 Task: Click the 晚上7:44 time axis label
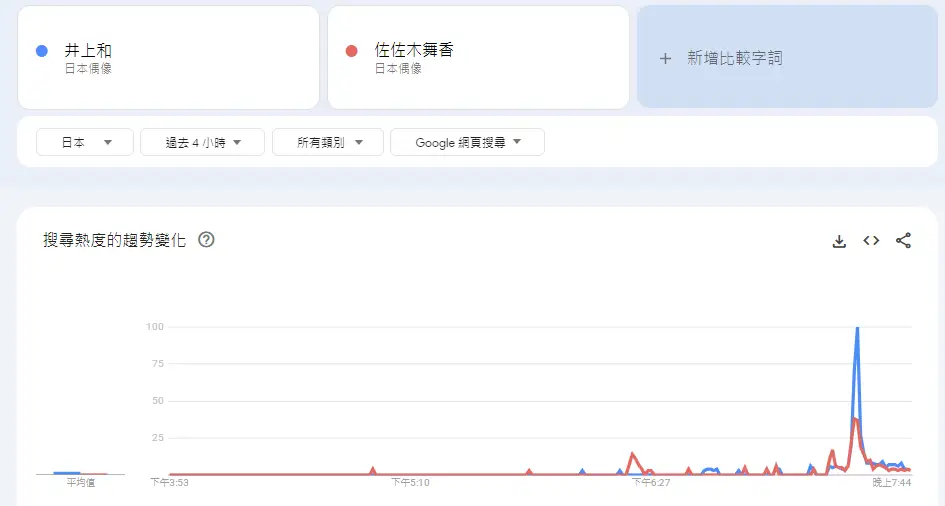(891, 483)
